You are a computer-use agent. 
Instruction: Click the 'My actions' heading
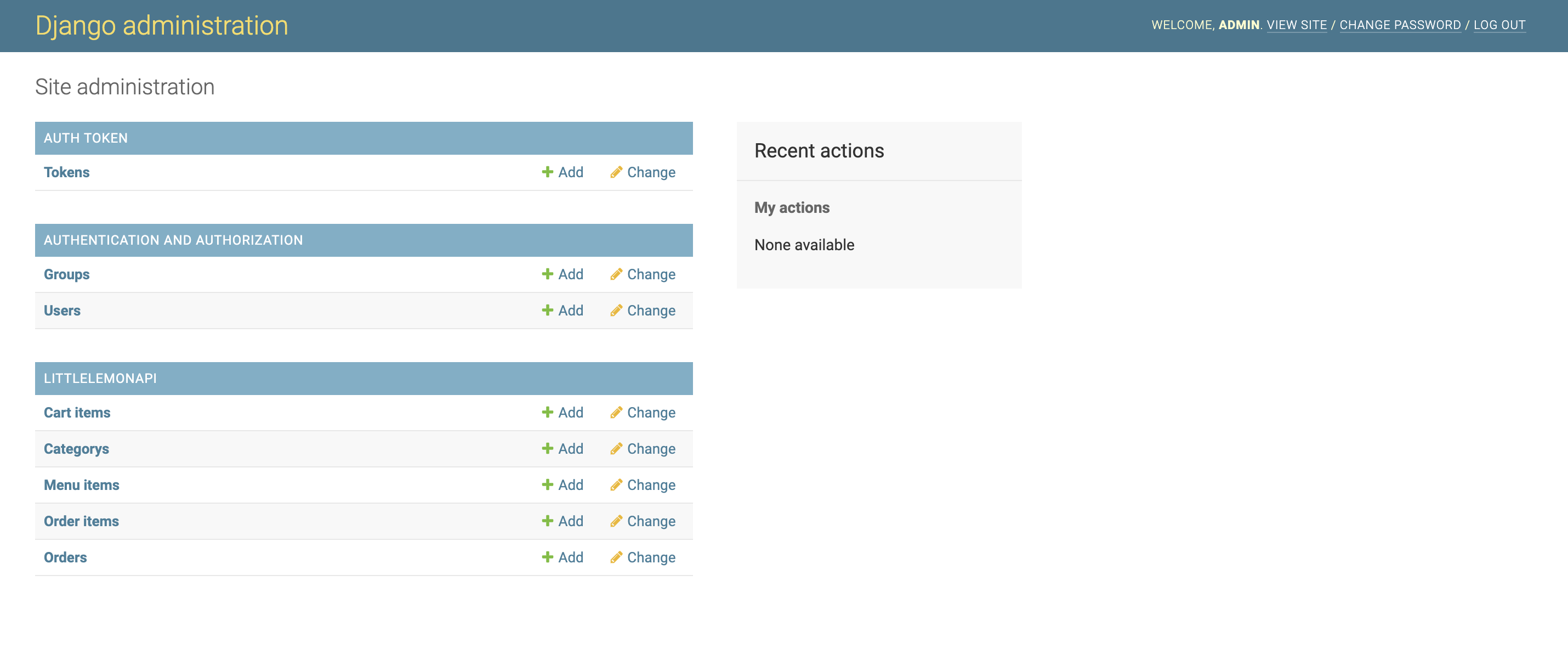[791, 208]
